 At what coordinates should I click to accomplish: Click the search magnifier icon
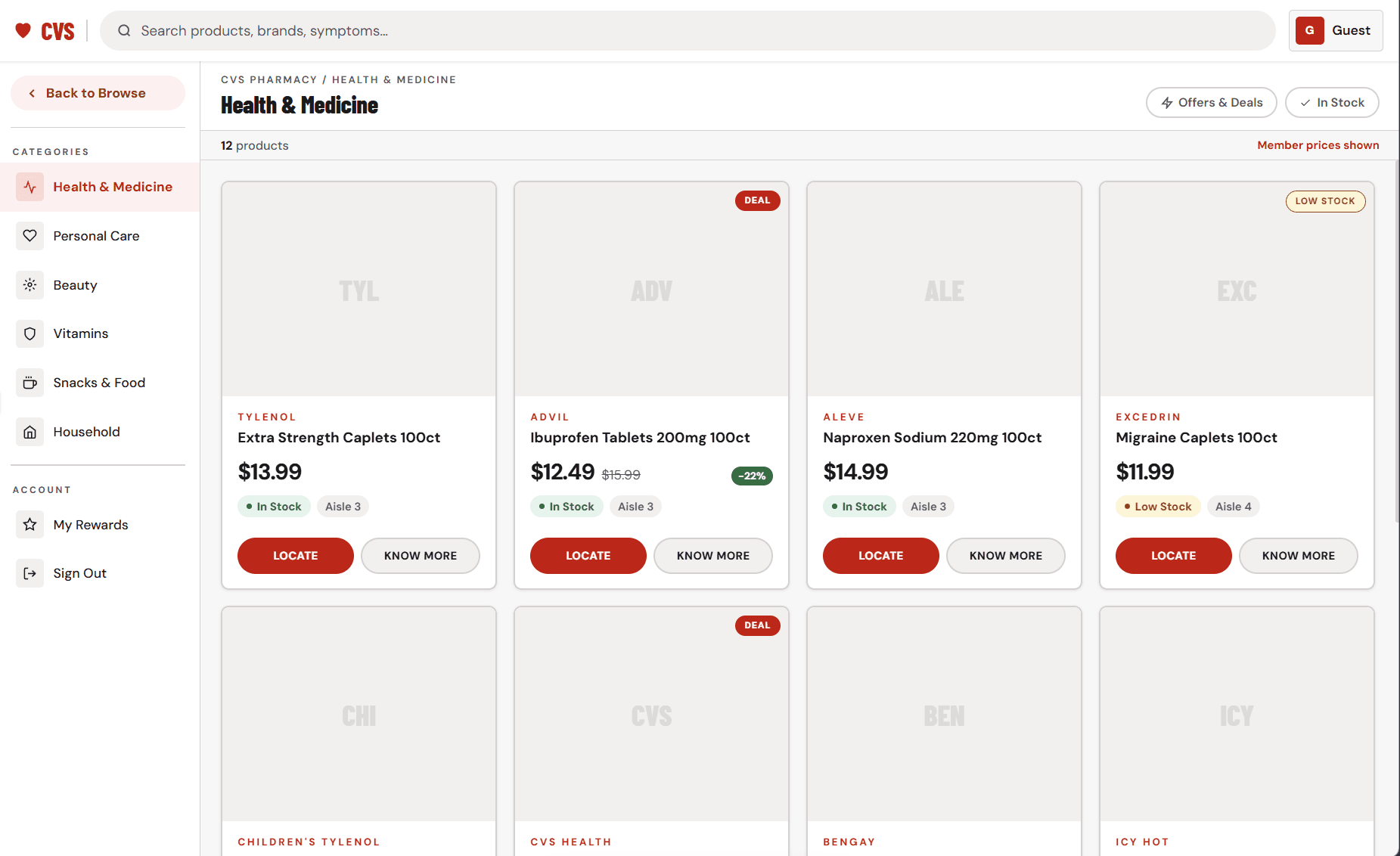125,30
